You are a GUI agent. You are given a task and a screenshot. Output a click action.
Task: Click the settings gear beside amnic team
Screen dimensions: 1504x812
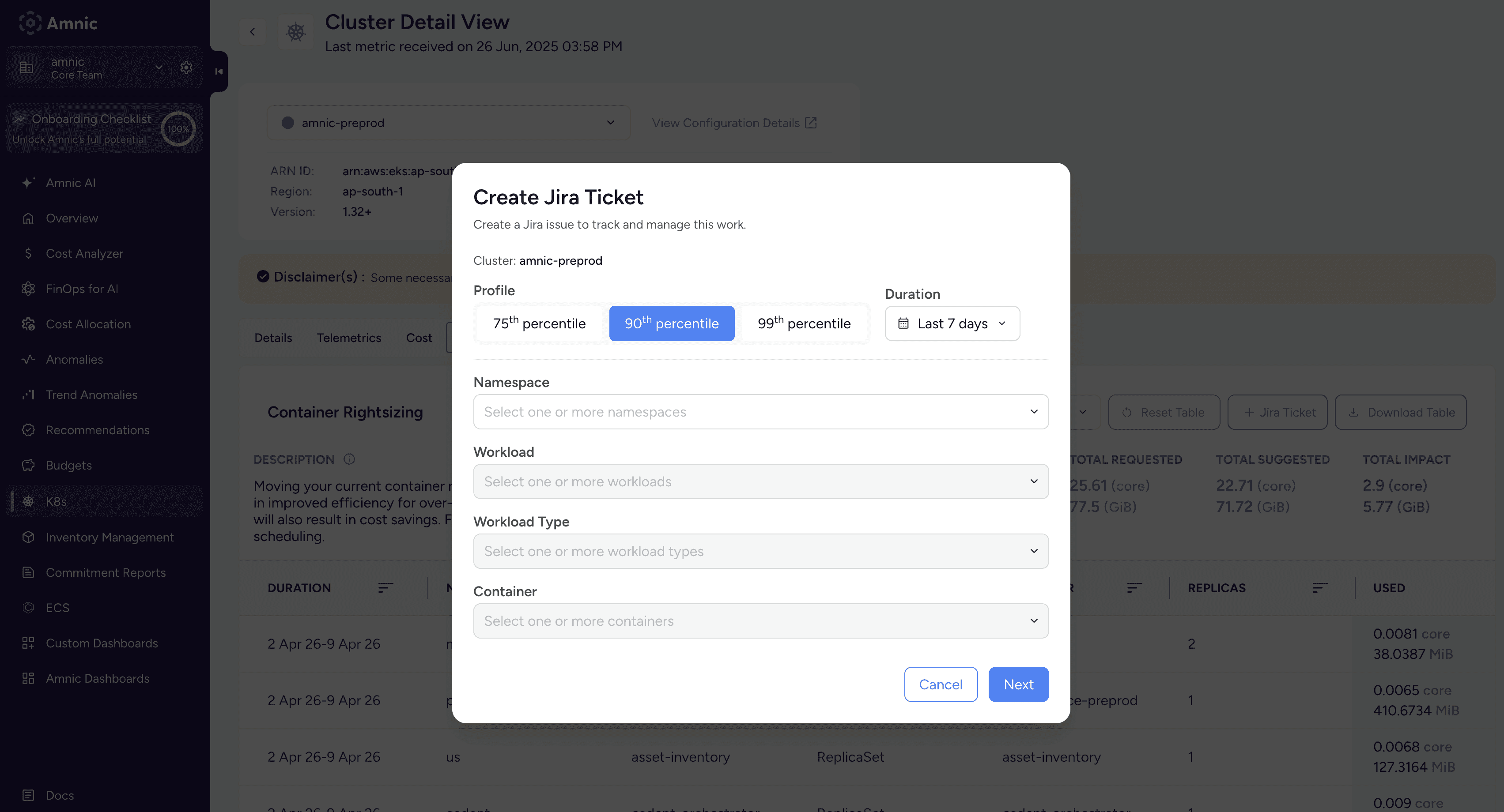[186, 68]
